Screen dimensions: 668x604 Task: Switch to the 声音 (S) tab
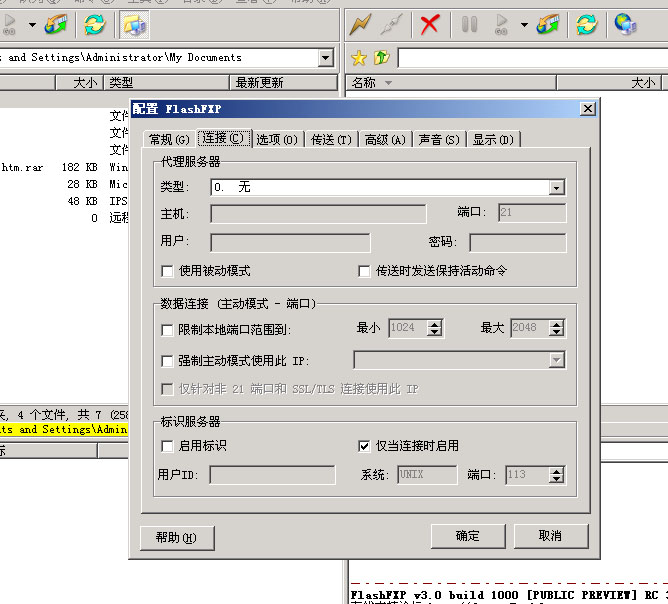[439, 140]
